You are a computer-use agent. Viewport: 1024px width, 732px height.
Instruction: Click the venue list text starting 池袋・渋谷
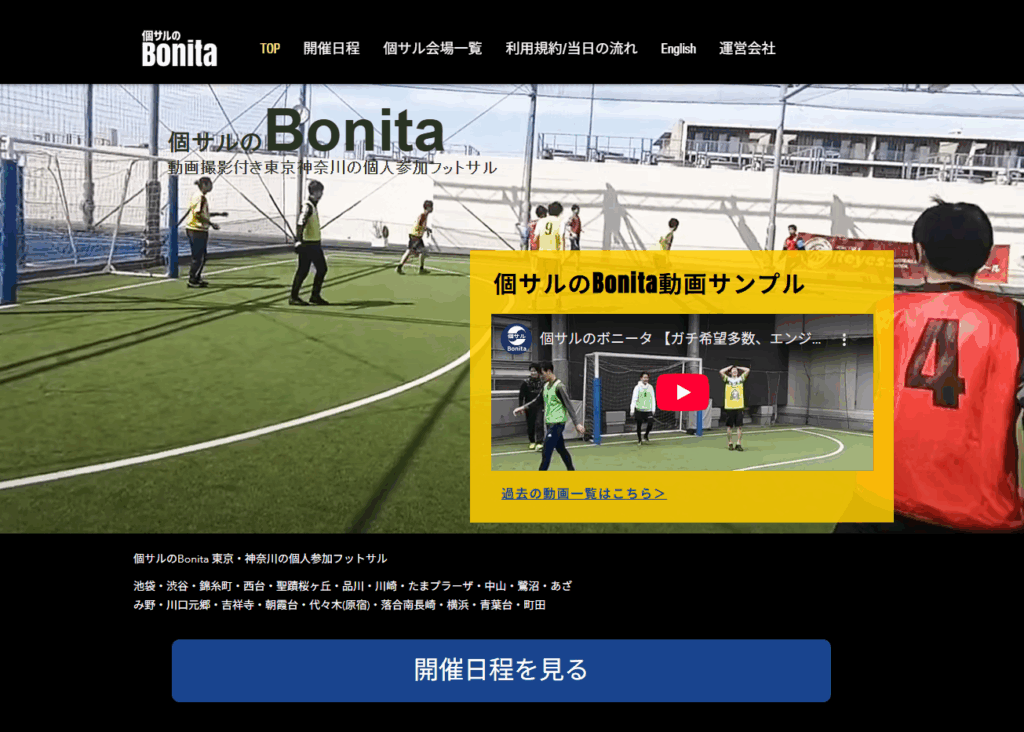[x=353, y=596]
